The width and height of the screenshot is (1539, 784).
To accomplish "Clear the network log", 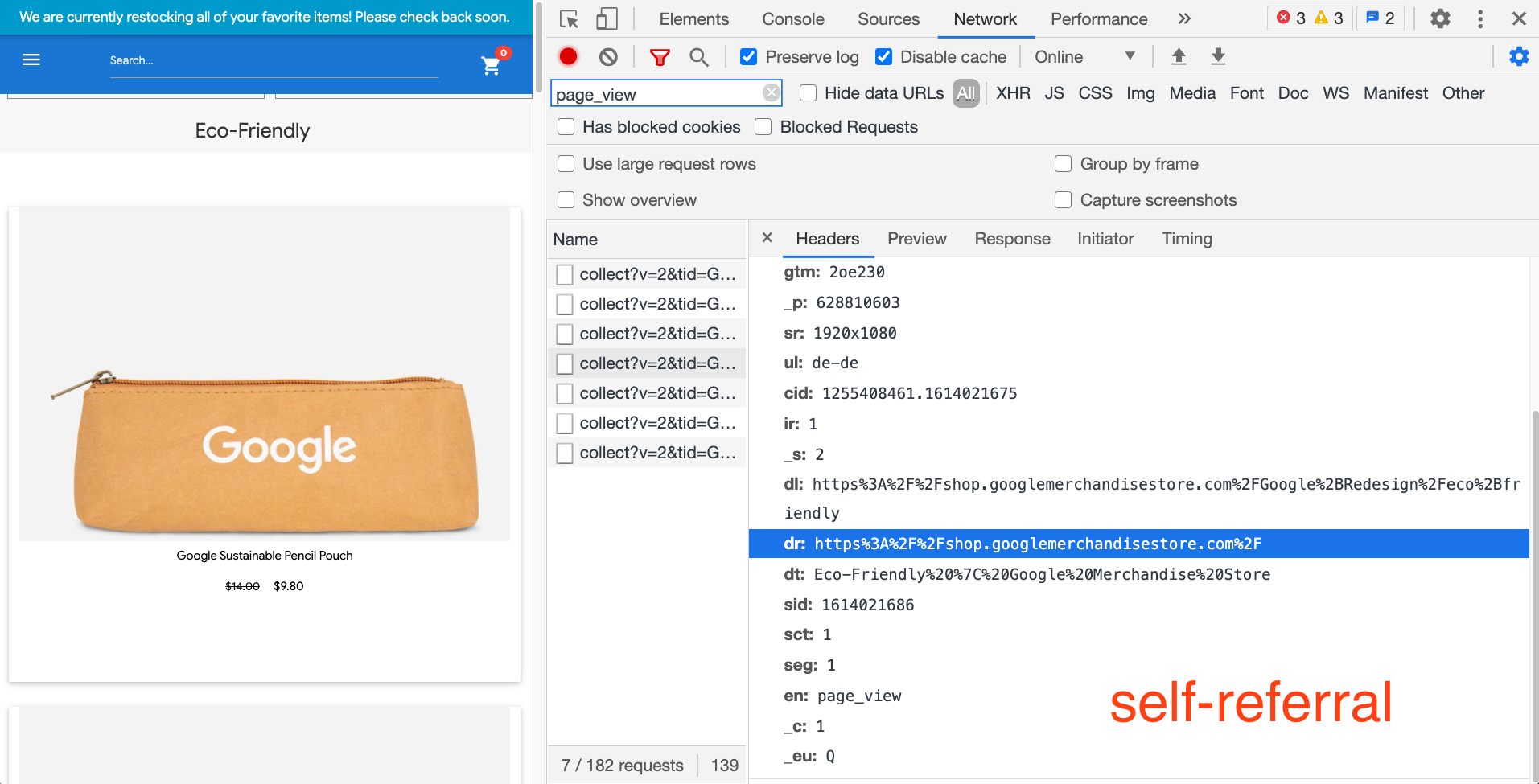I will [608, 56].
